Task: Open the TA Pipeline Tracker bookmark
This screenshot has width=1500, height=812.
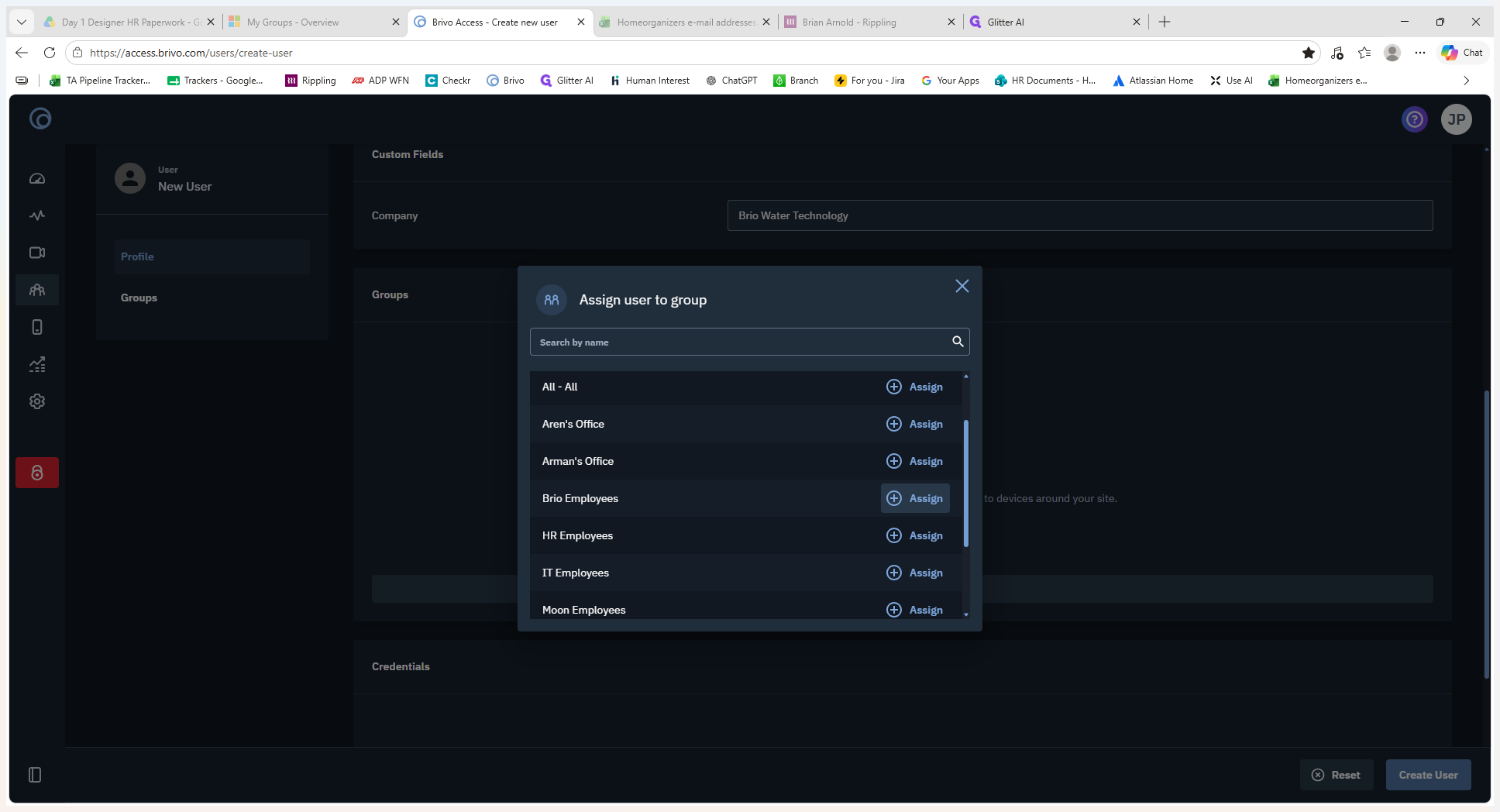Action: [100, 81]
